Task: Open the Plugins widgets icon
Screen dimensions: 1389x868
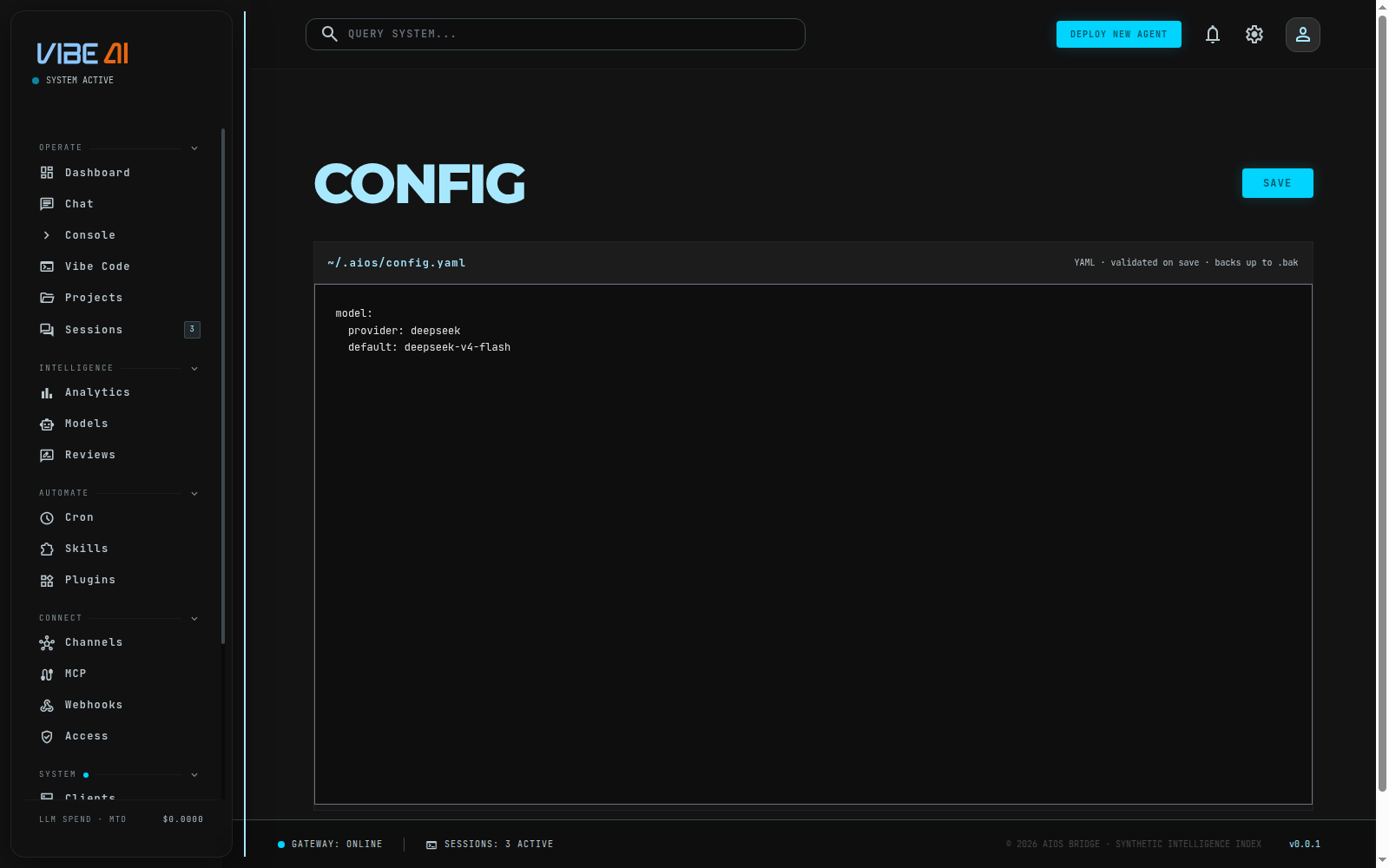Action: 47,580
